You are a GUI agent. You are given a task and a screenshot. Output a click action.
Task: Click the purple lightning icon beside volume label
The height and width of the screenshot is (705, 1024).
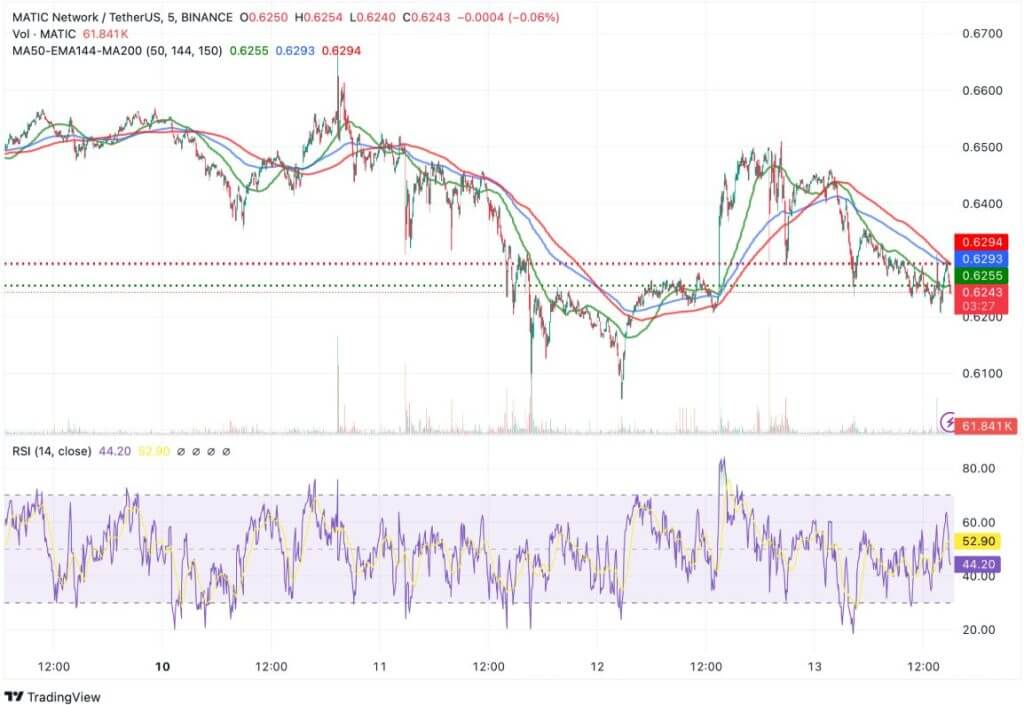pyautogui.click(x=947, y=422)
